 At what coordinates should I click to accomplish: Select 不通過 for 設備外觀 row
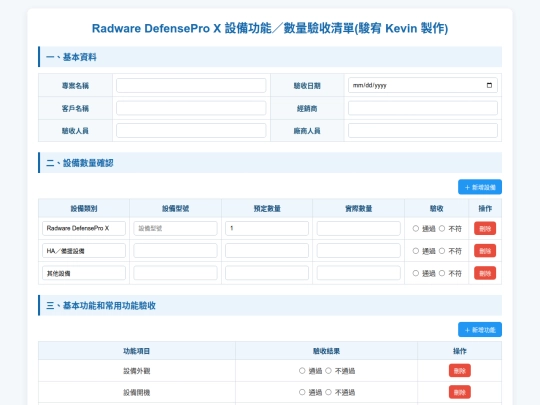328,371
